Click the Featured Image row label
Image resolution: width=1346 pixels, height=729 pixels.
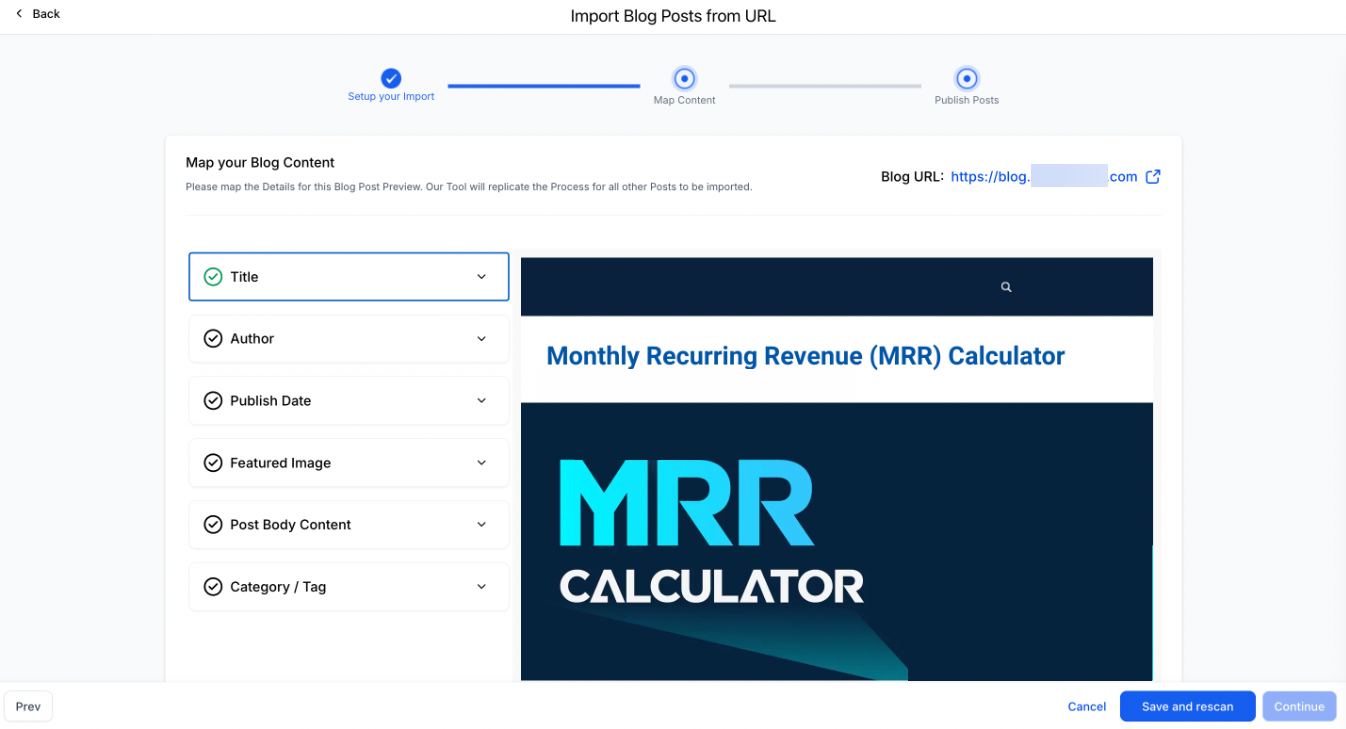(x=280, y=463)
